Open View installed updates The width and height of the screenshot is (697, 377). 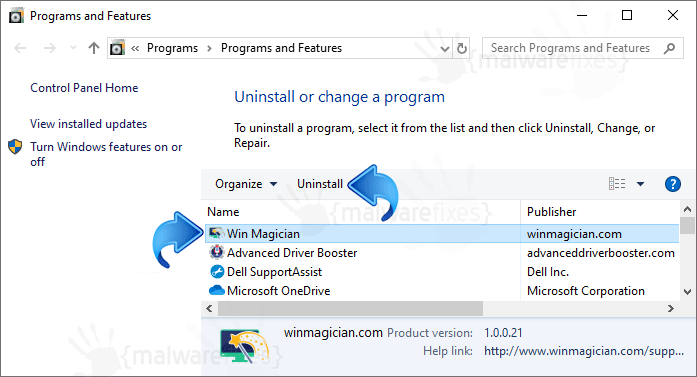[88, 124]
